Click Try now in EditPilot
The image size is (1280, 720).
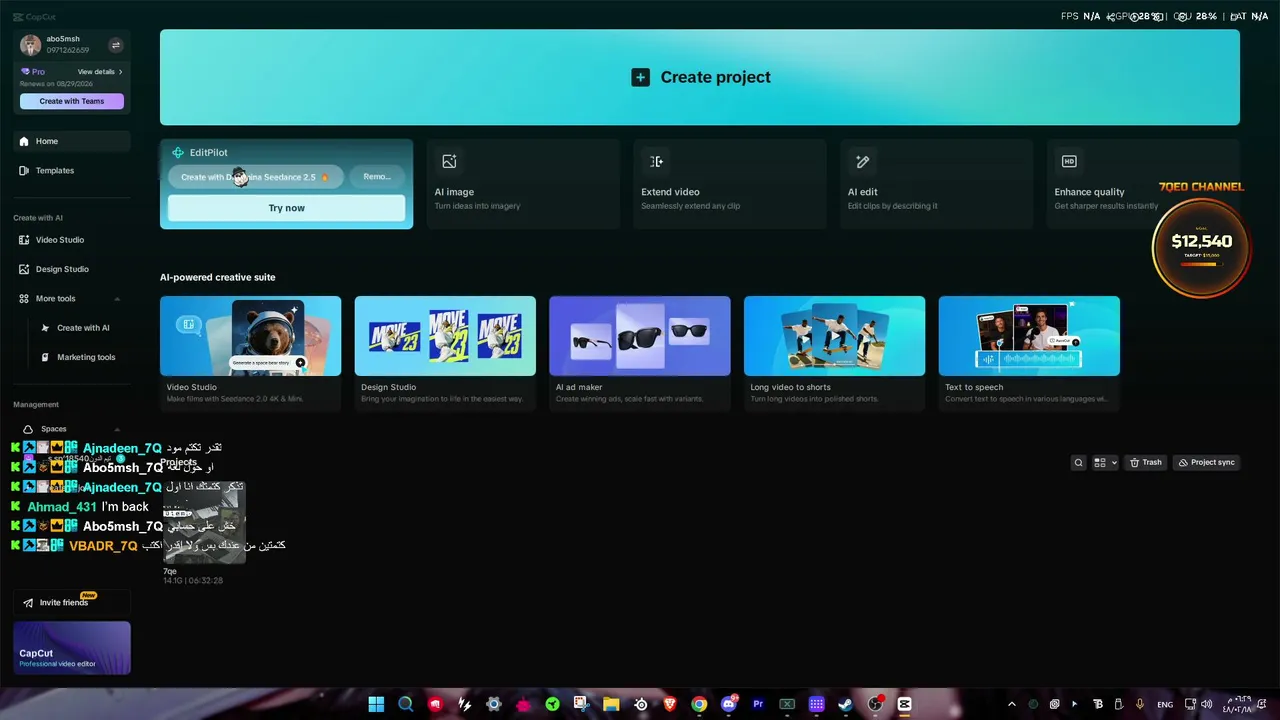[x=286, y=208]
